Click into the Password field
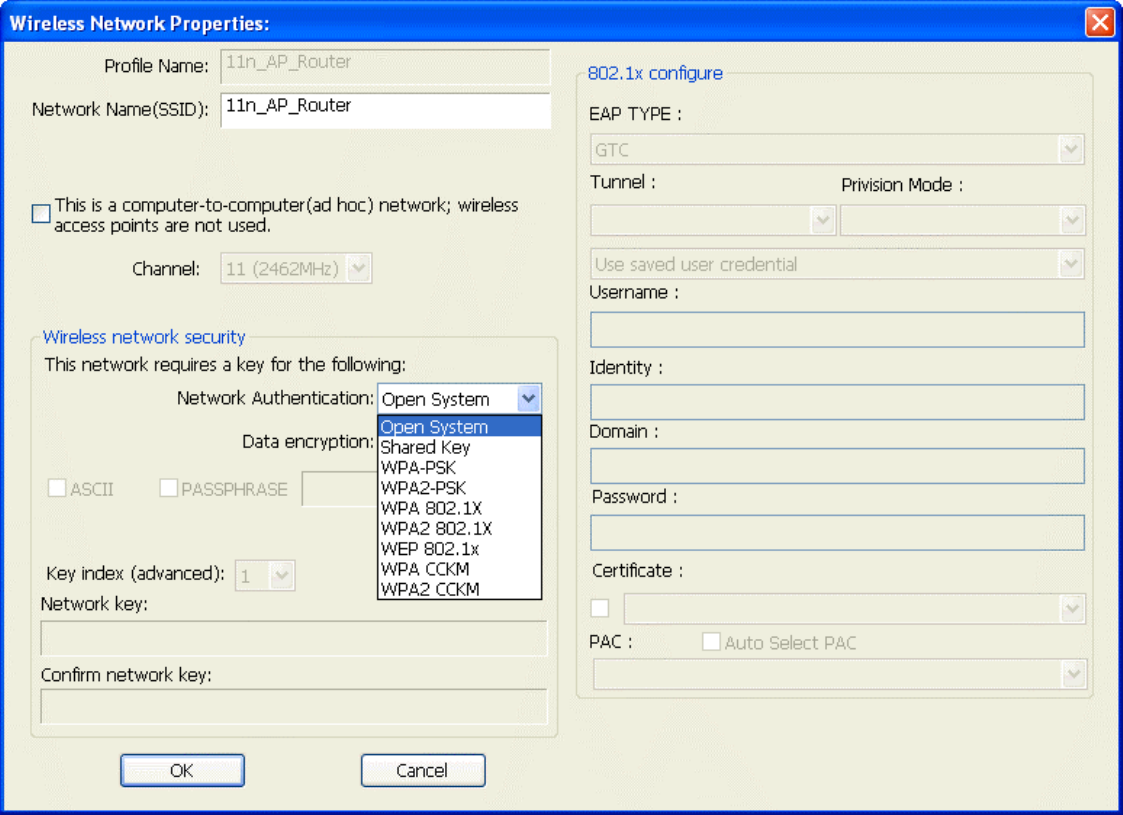The width and height of the screenshot is (1123, 815). [x=837, y=532]
